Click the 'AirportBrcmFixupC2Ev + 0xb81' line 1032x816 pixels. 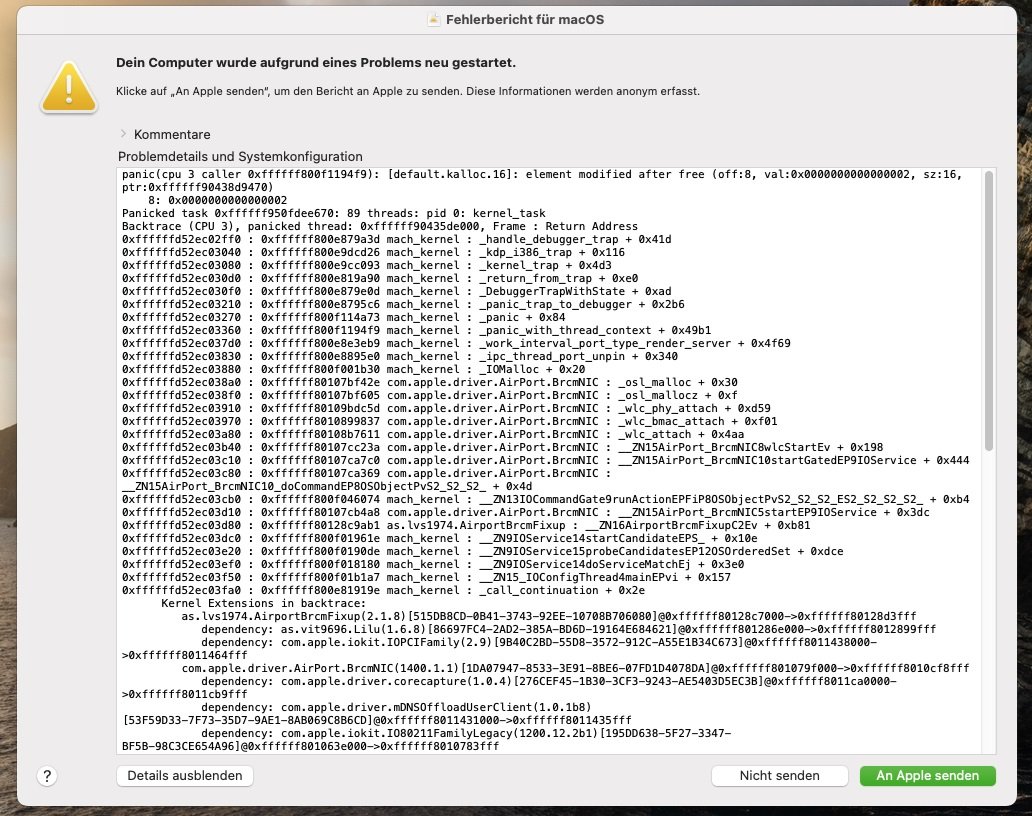pos(466,525)
